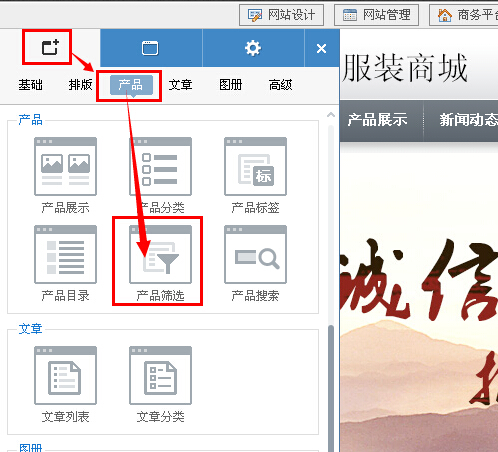498x452 pixels.
Task: Select the 产品 category tab
Action: [x=131, y=85]
